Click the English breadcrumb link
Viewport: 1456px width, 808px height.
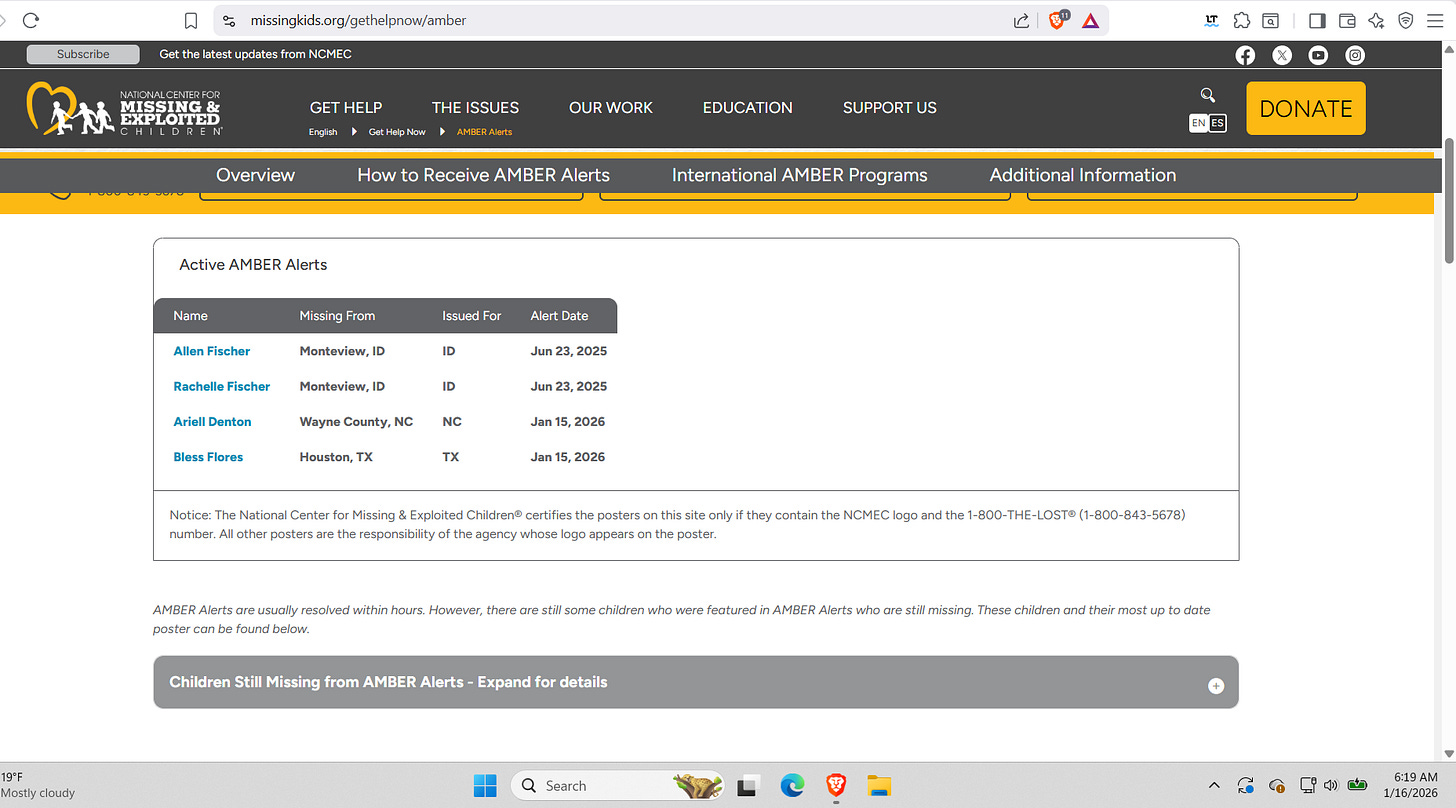[x=323, y=132]
